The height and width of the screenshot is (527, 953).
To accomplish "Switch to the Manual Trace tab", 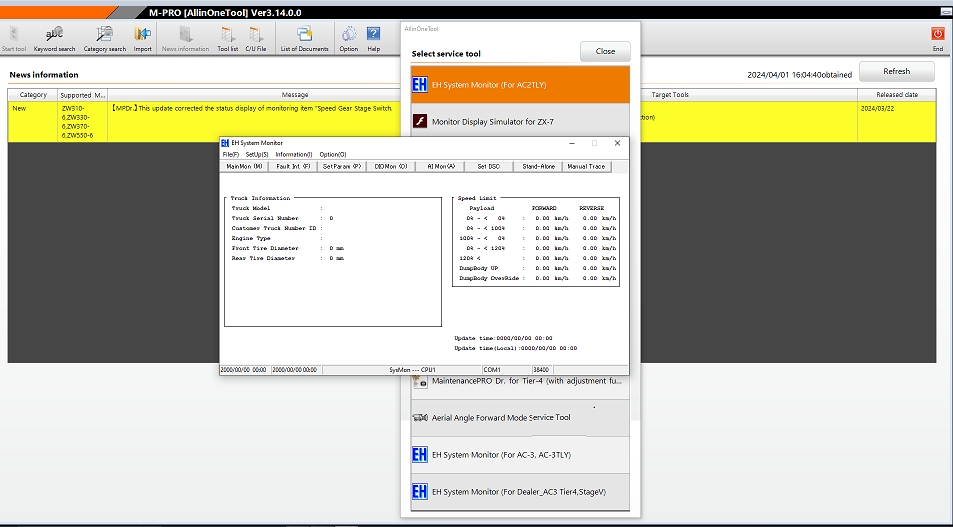I will pyautogui.click(x=586, y=167).
